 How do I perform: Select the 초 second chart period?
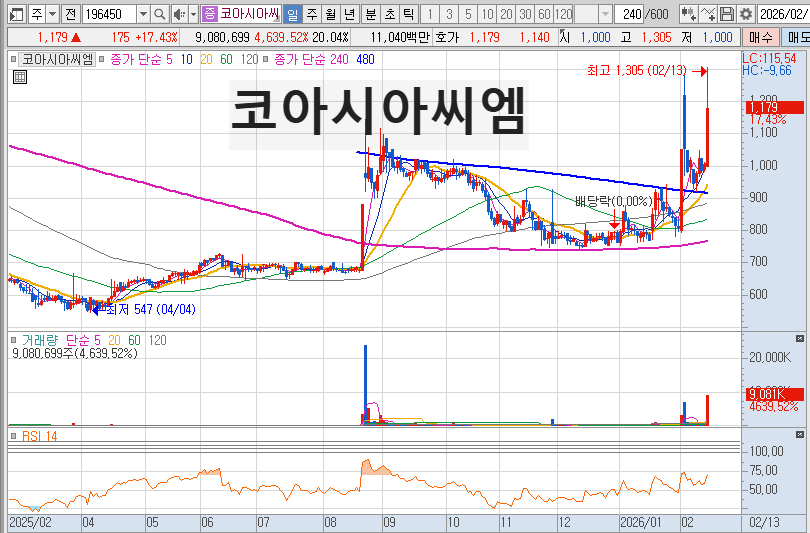pyautogui.click(x=390, y=14)
